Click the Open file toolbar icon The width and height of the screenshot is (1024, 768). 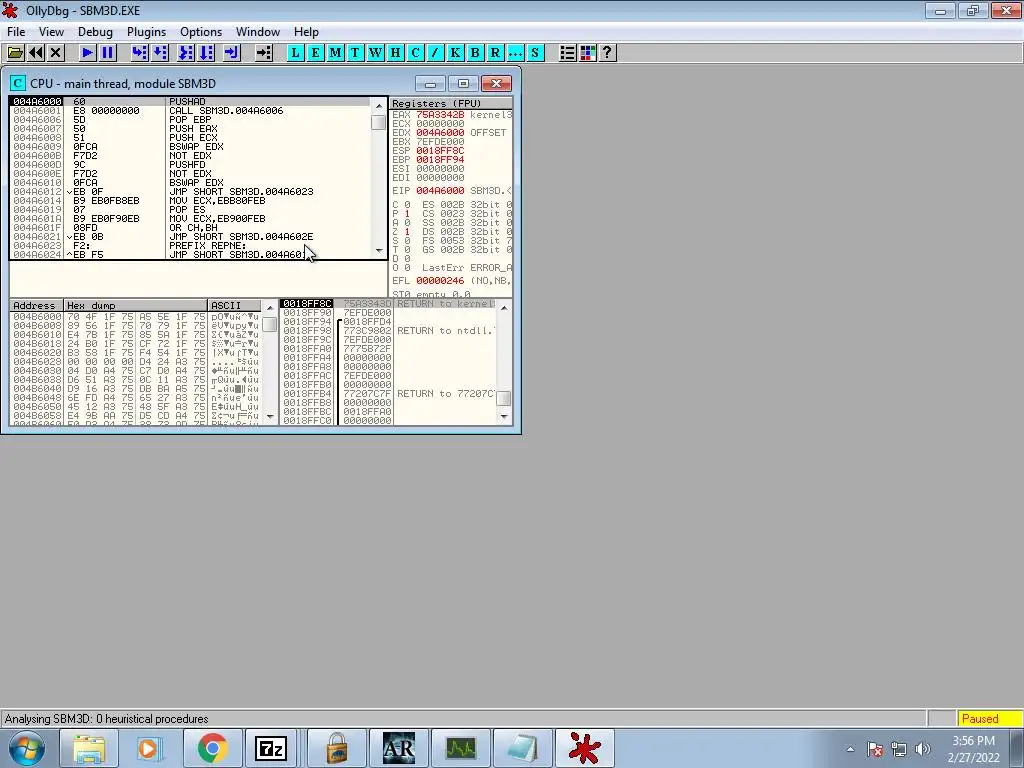coord(16,53)
